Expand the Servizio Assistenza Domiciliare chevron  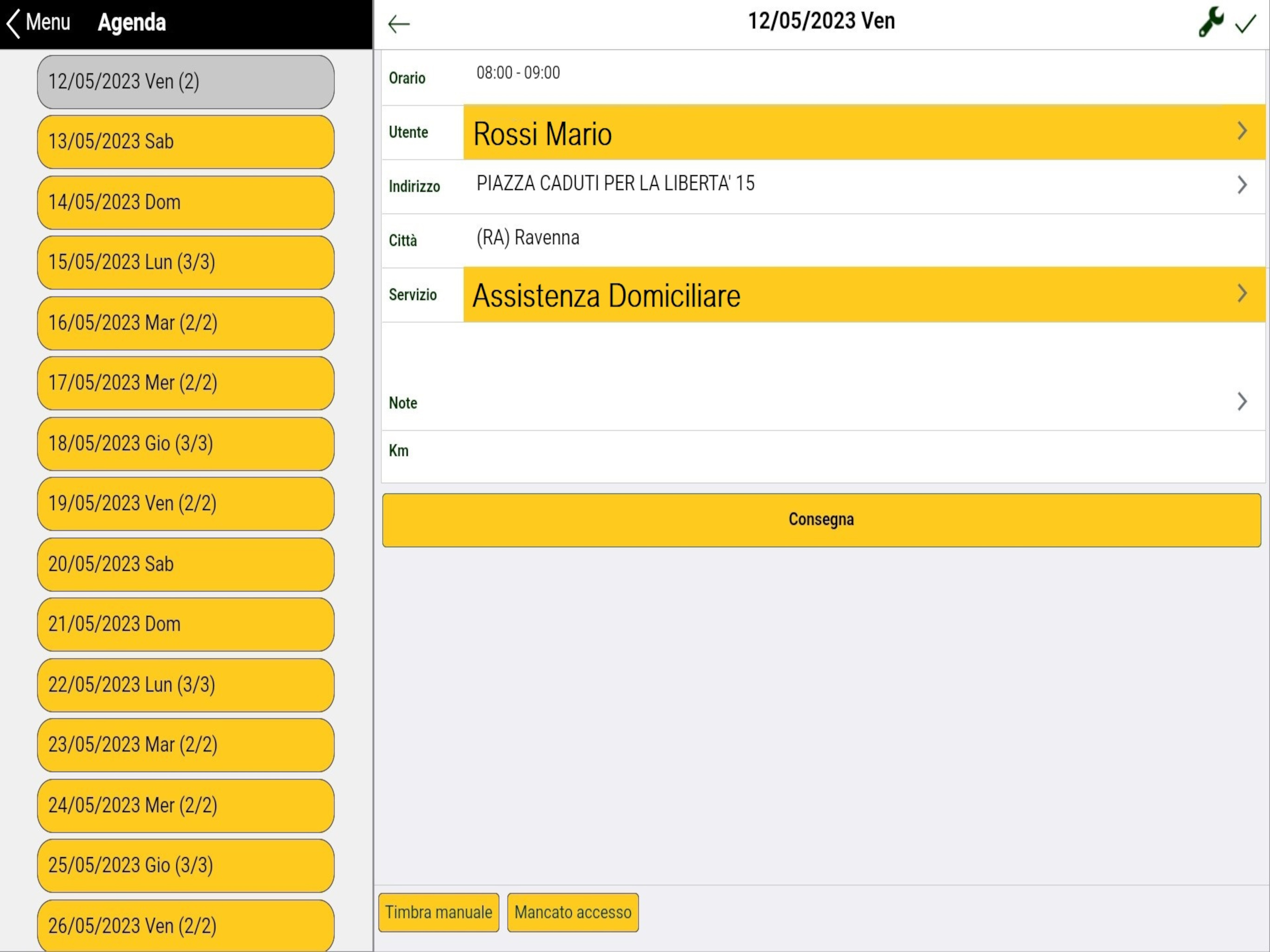click(x=1242, y=293)
